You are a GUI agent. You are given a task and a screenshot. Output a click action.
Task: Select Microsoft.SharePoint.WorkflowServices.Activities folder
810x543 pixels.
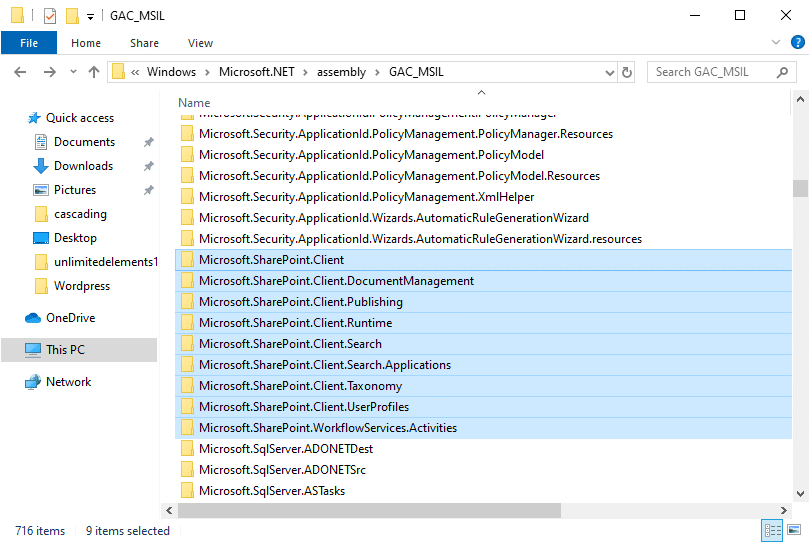(x=484, y=428)
